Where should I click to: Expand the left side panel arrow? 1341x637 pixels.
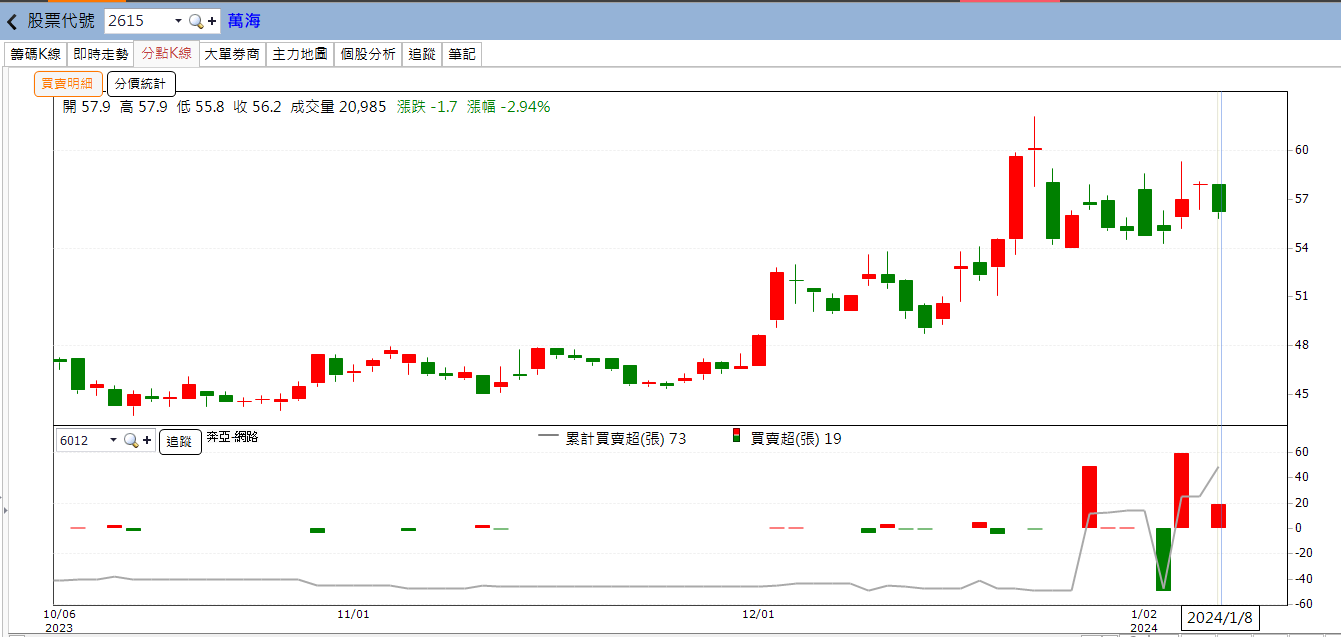tap(5, 510)
